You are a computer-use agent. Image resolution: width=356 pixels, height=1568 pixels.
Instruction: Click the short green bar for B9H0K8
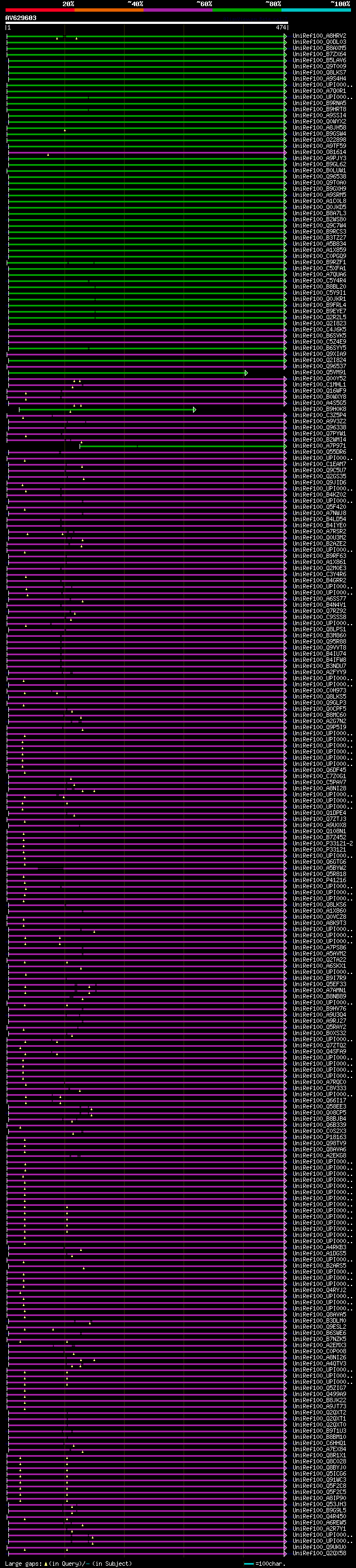pos(106,409)
